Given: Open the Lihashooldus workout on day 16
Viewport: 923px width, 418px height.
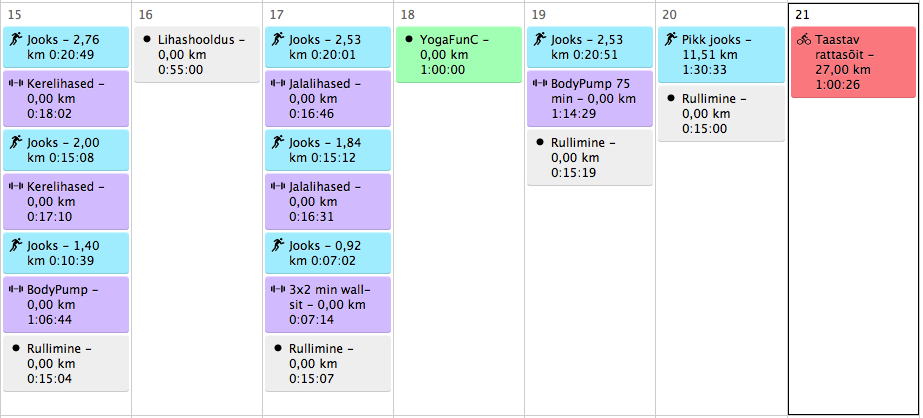Looking at the screenshot, I should pos(196,55).
